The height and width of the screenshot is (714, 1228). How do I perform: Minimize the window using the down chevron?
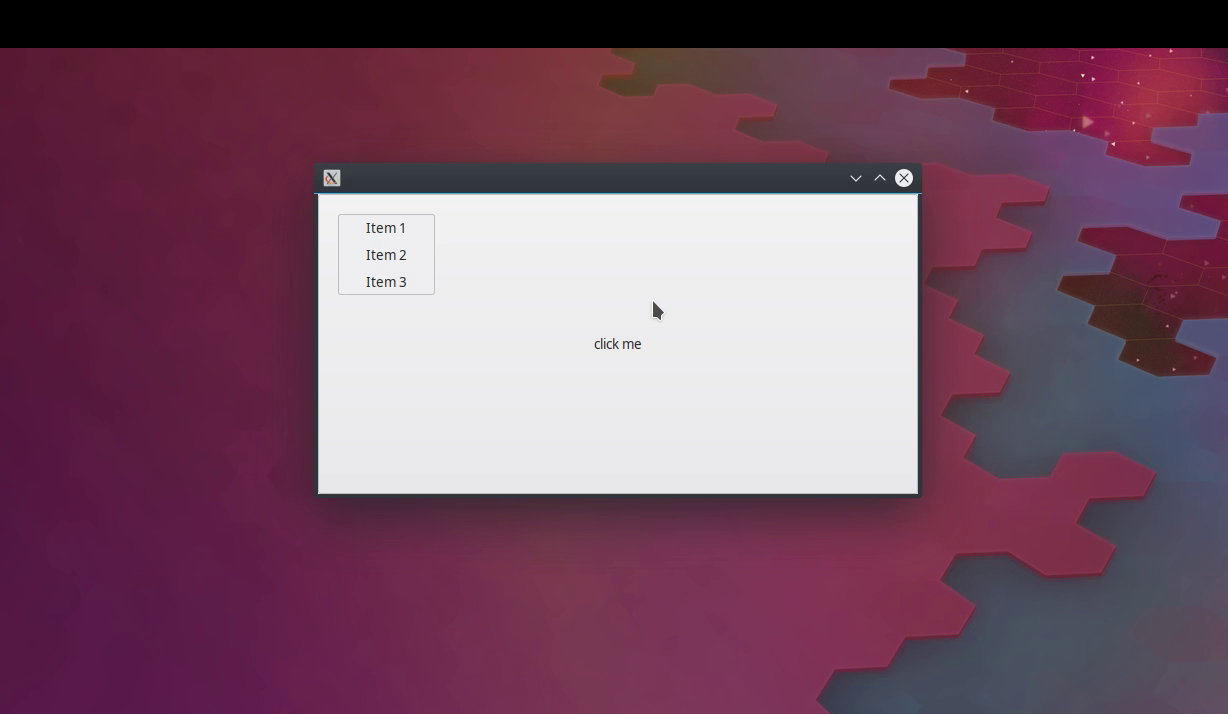point(855,177)
